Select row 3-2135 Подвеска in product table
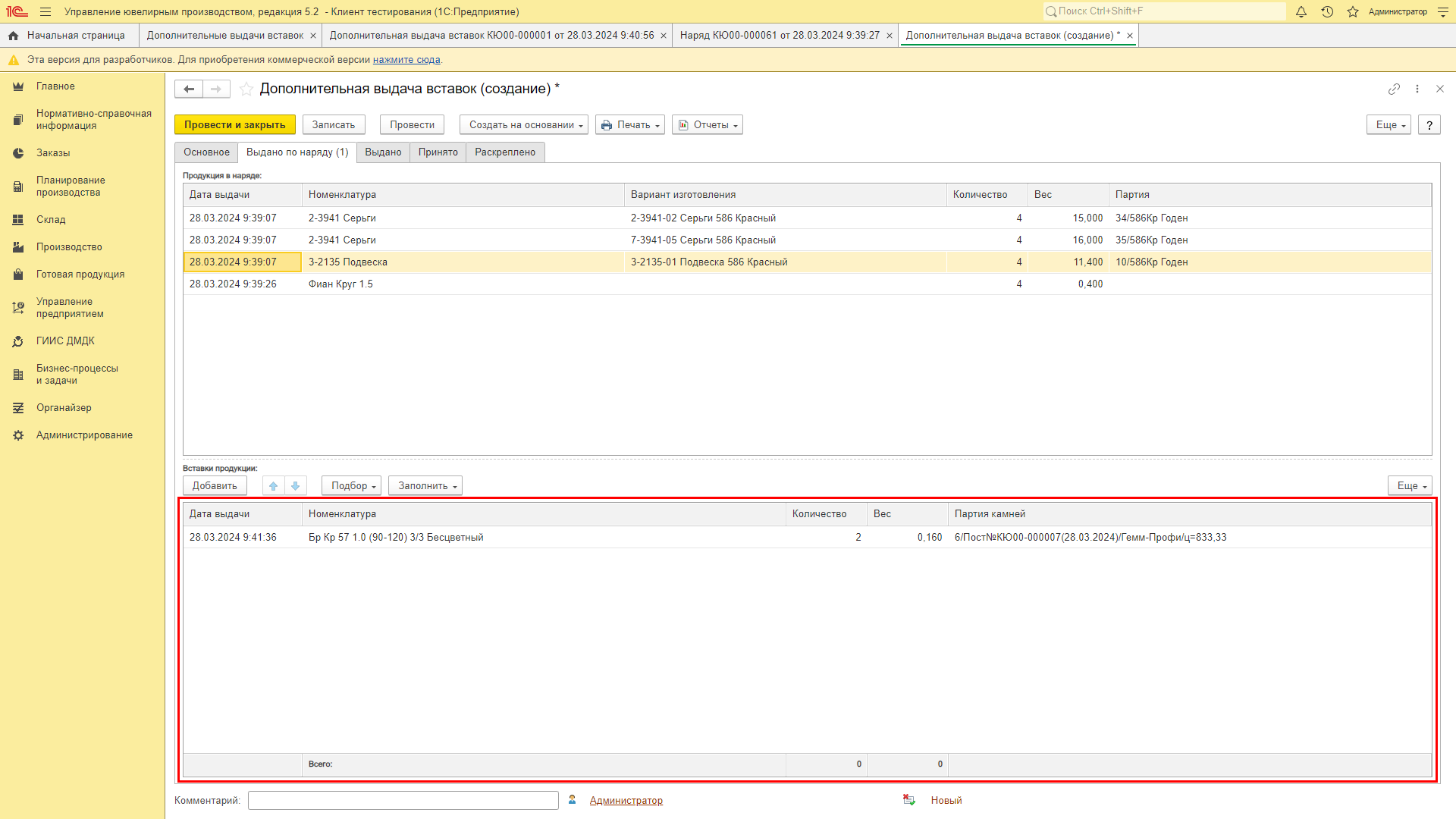 pos(807,262)
